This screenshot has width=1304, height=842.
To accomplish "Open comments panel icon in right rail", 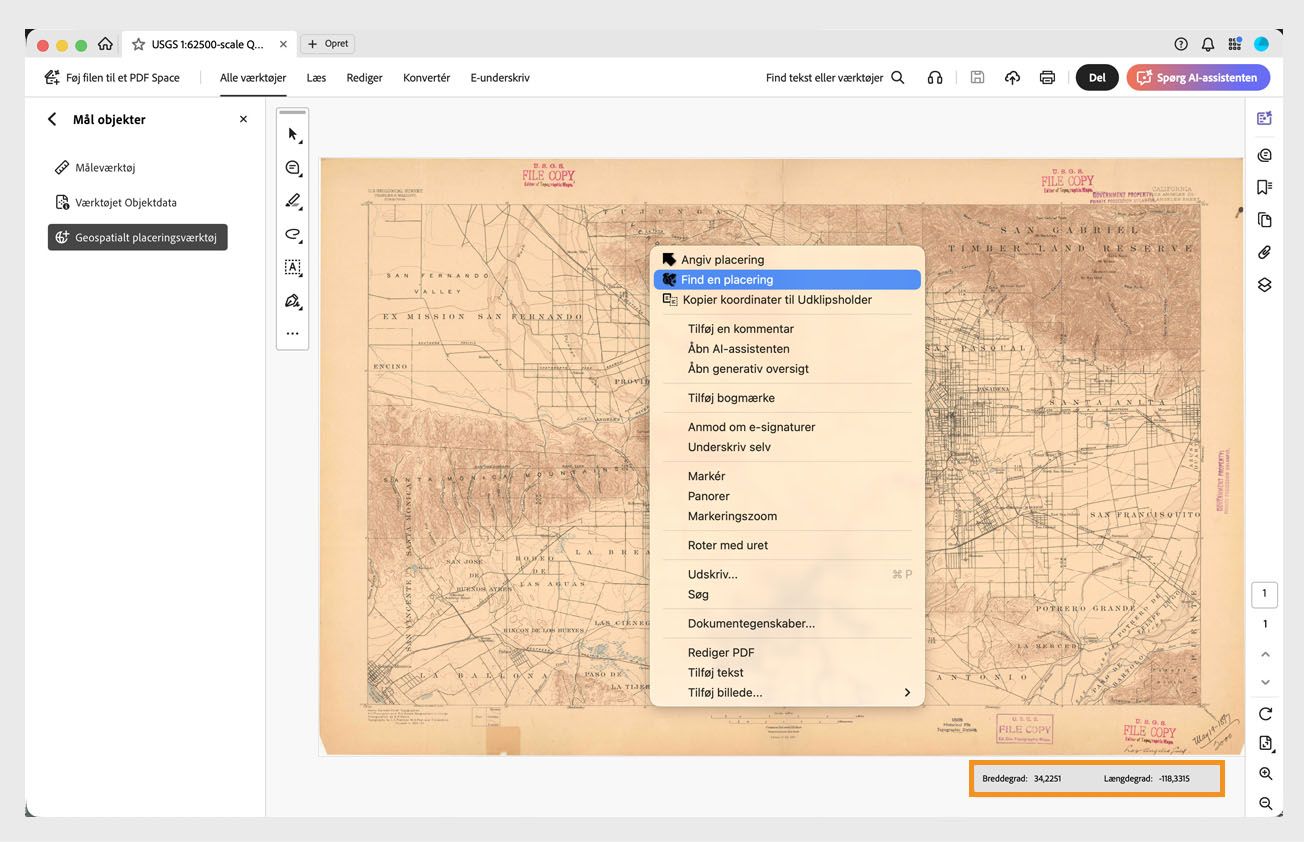I will (x=1264, y=155).
